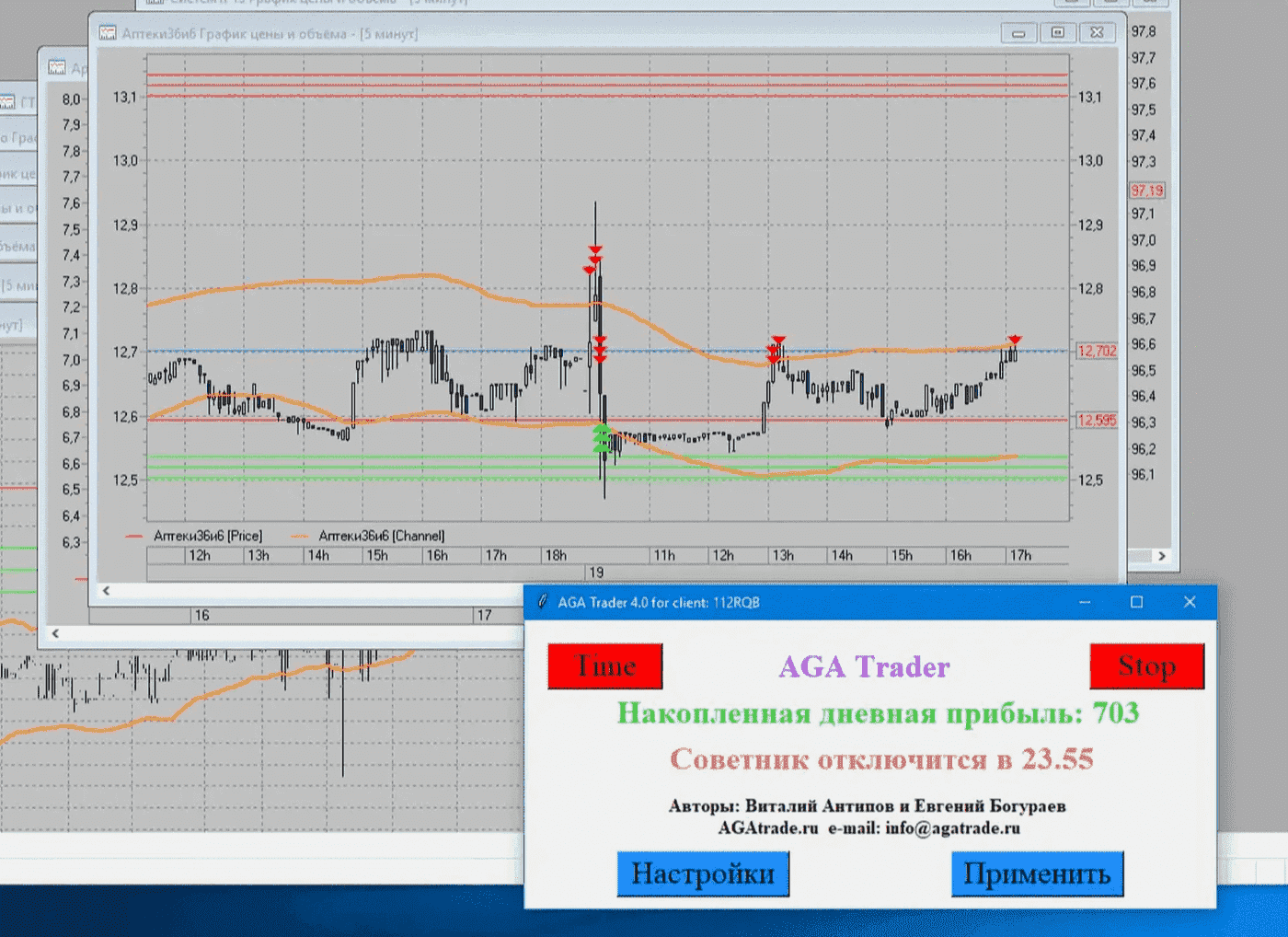Click the 12,702 current price label

1097,351
